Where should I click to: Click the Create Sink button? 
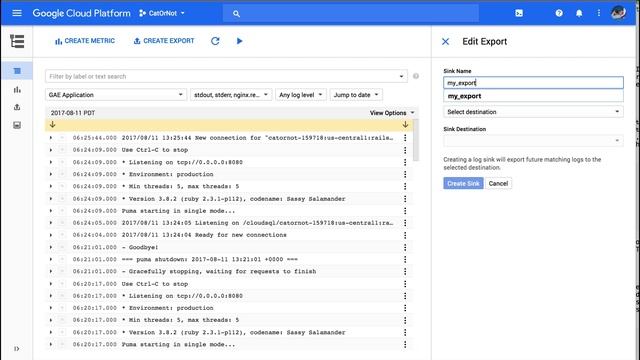click(463, 183)
